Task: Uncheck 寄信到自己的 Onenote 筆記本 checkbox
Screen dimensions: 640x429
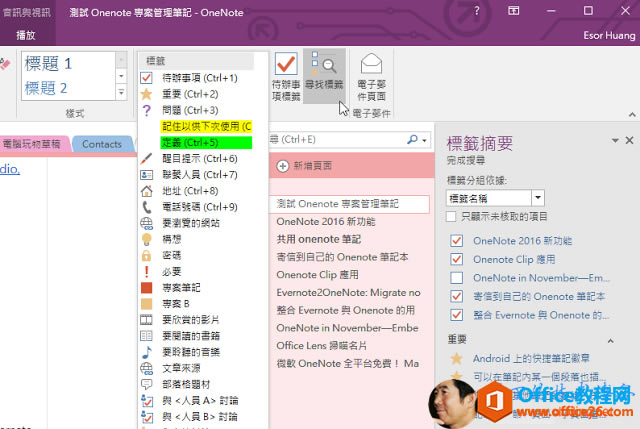Action: click(x=456, y=296)
